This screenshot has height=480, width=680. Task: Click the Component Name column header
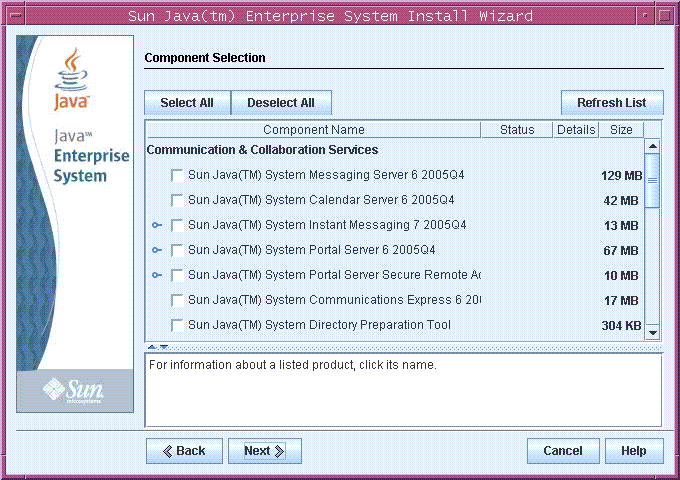click(x=314, y=130)
